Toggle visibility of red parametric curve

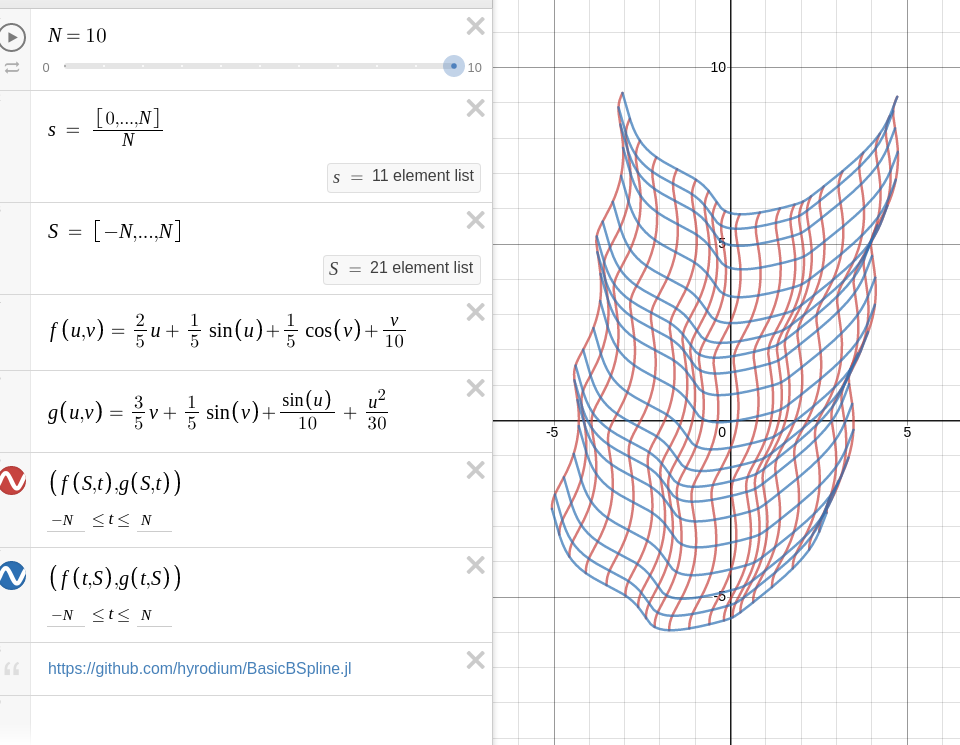pos(11,481)
